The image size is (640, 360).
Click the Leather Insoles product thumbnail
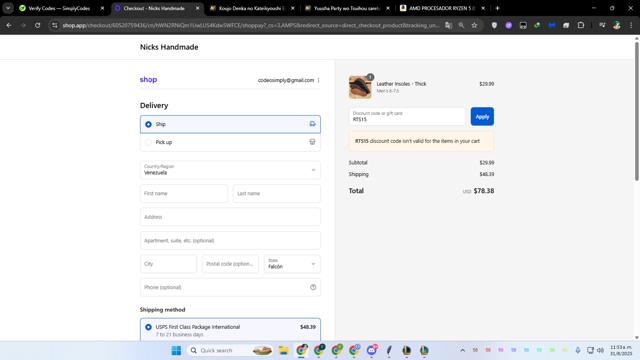click(360, 87)
